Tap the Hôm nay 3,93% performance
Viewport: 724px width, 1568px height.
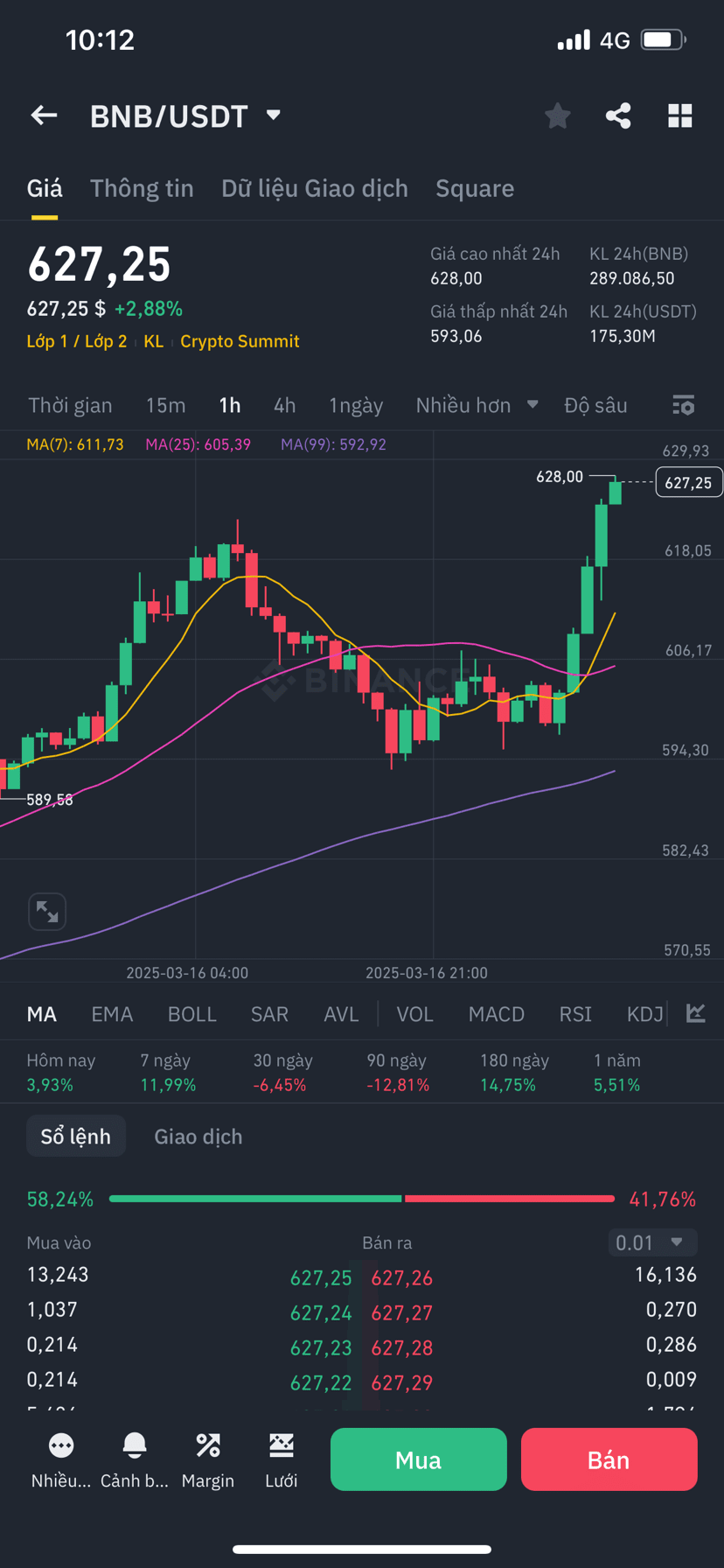[61, 1073]
